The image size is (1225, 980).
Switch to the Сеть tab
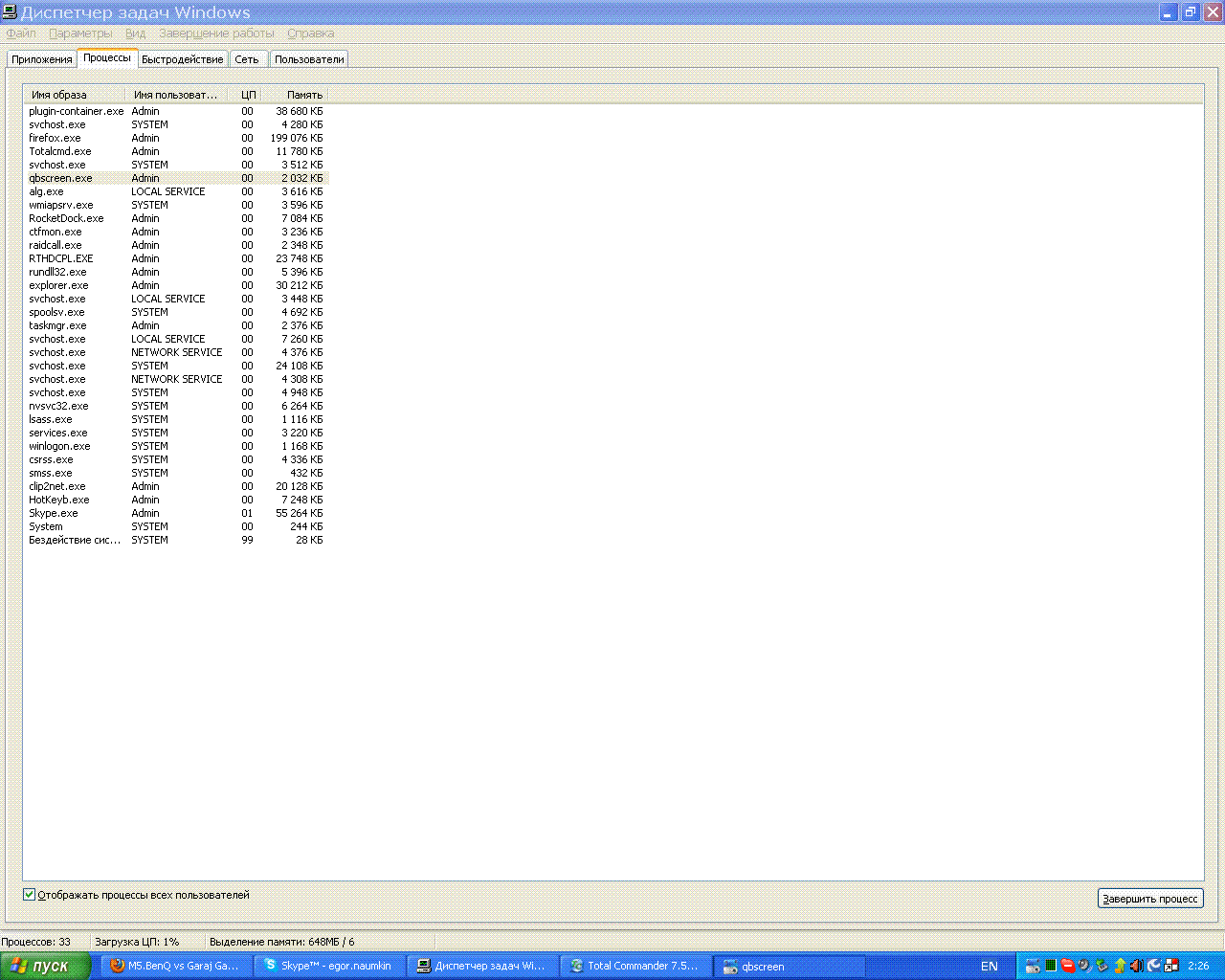point(247,58)
